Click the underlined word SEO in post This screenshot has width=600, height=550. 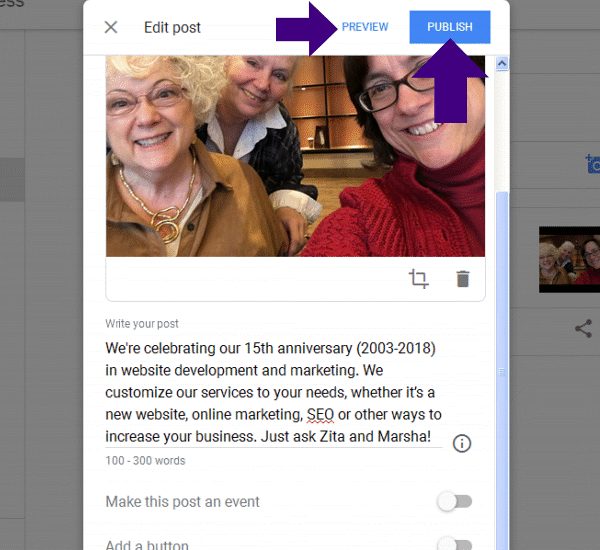tap(320, 414)
